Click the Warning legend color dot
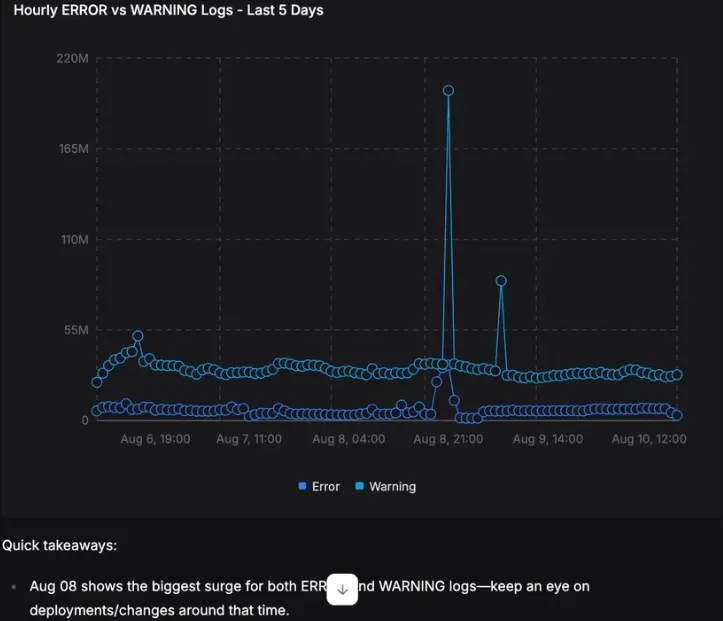Image resolution: width=723 pixels, height=621 pixels. pos(359,487)
